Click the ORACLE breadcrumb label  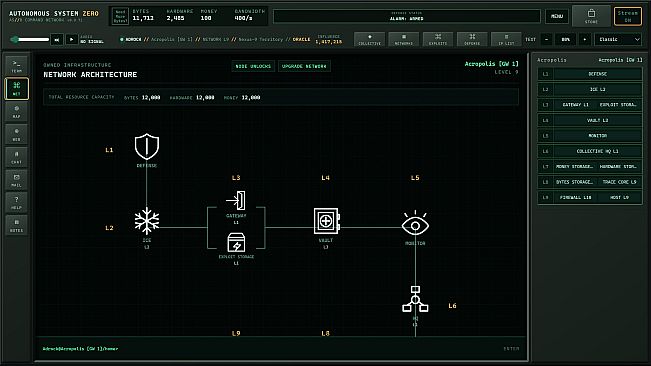pos(301,39)
